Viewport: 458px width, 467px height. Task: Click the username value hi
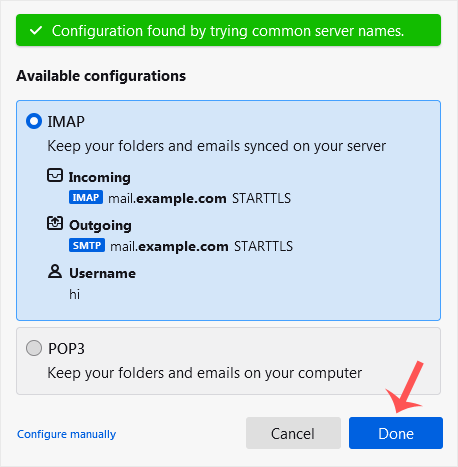coord(75,294)
